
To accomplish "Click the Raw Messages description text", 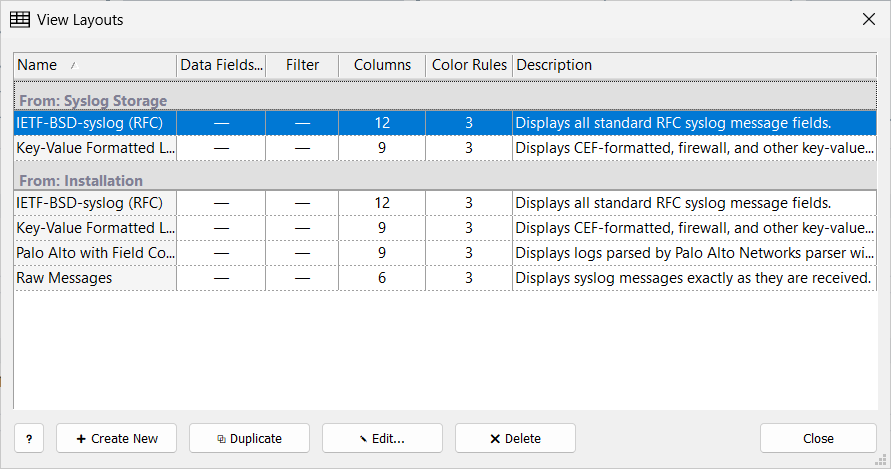I will point(693,278).
